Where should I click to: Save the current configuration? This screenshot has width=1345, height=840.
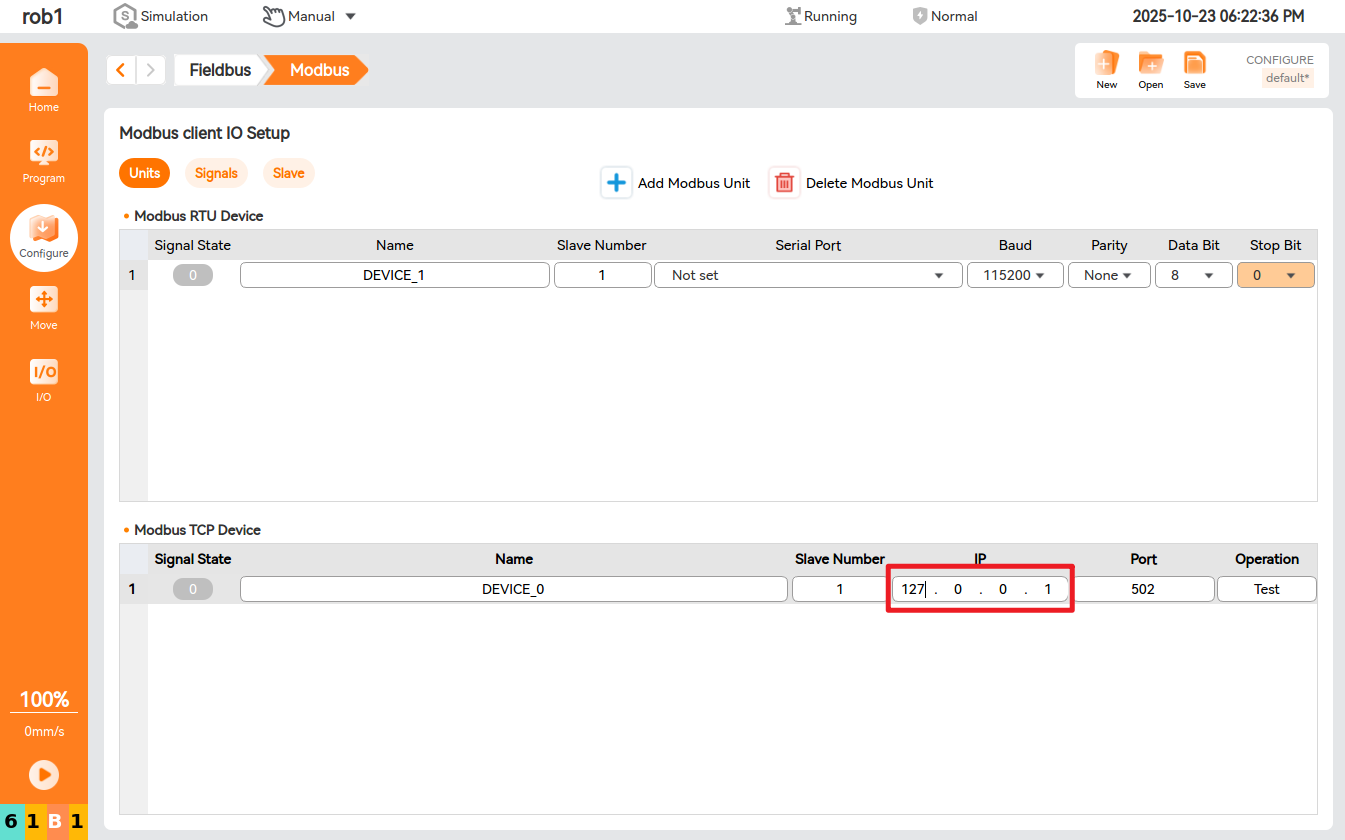(1194, 69)
